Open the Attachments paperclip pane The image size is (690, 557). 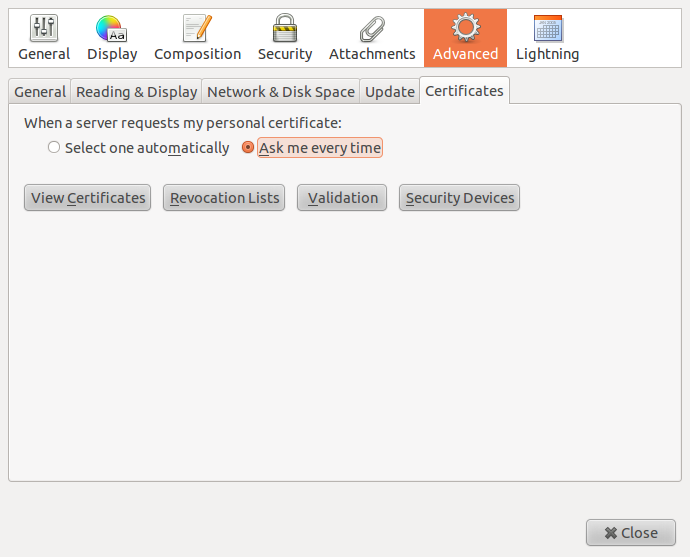(x=372, y=38)
